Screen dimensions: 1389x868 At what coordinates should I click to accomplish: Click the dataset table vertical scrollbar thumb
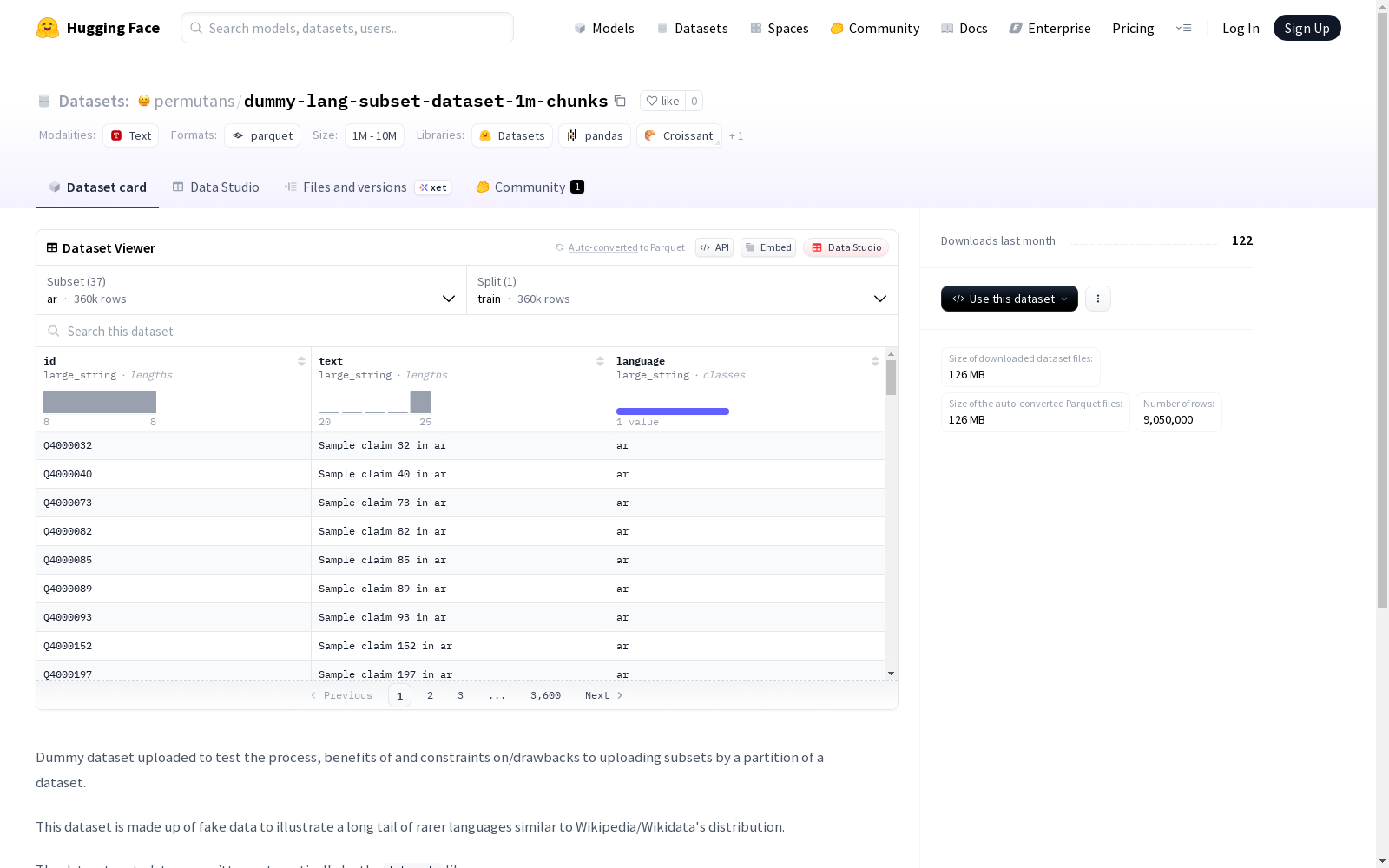891,378
